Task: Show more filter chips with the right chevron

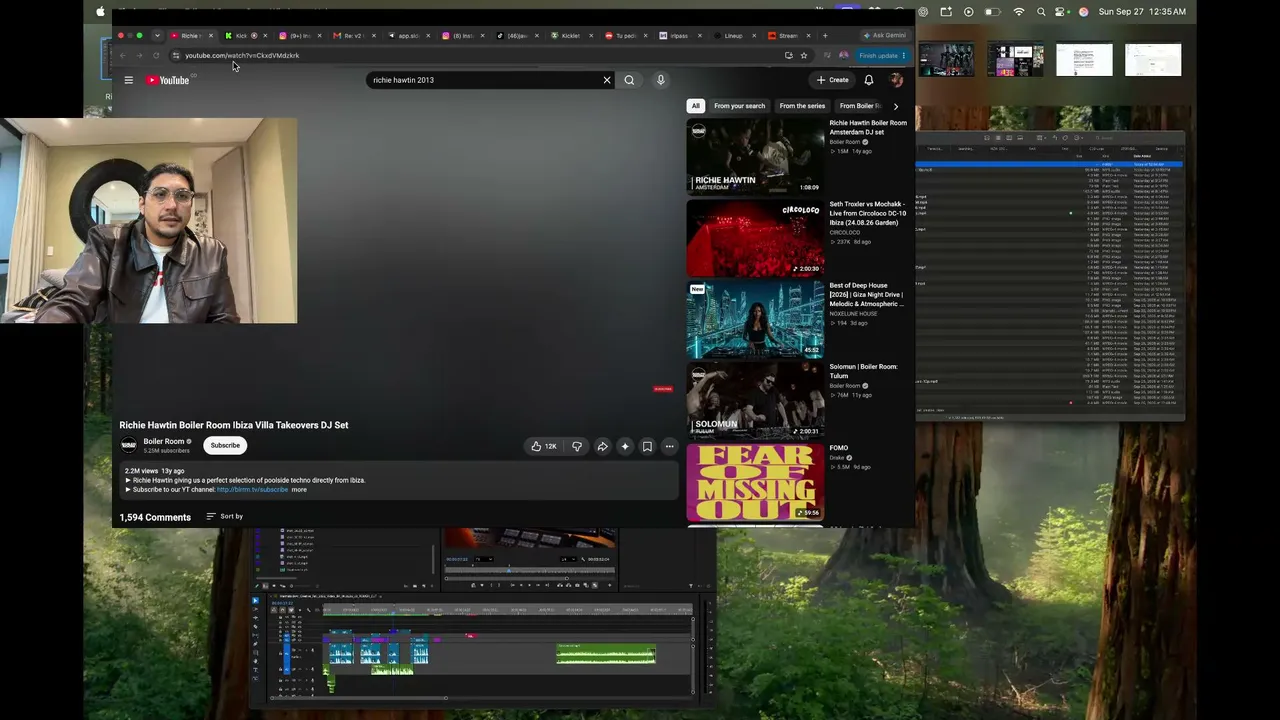Action: pyautogui.click(x=895, y=106)
